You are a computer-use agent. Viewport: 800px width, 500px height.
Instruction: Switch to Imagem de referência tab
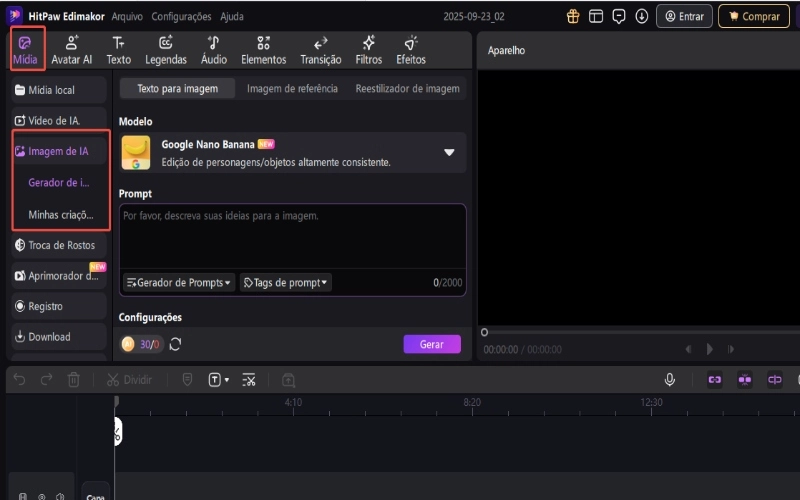tap(292, 89)
